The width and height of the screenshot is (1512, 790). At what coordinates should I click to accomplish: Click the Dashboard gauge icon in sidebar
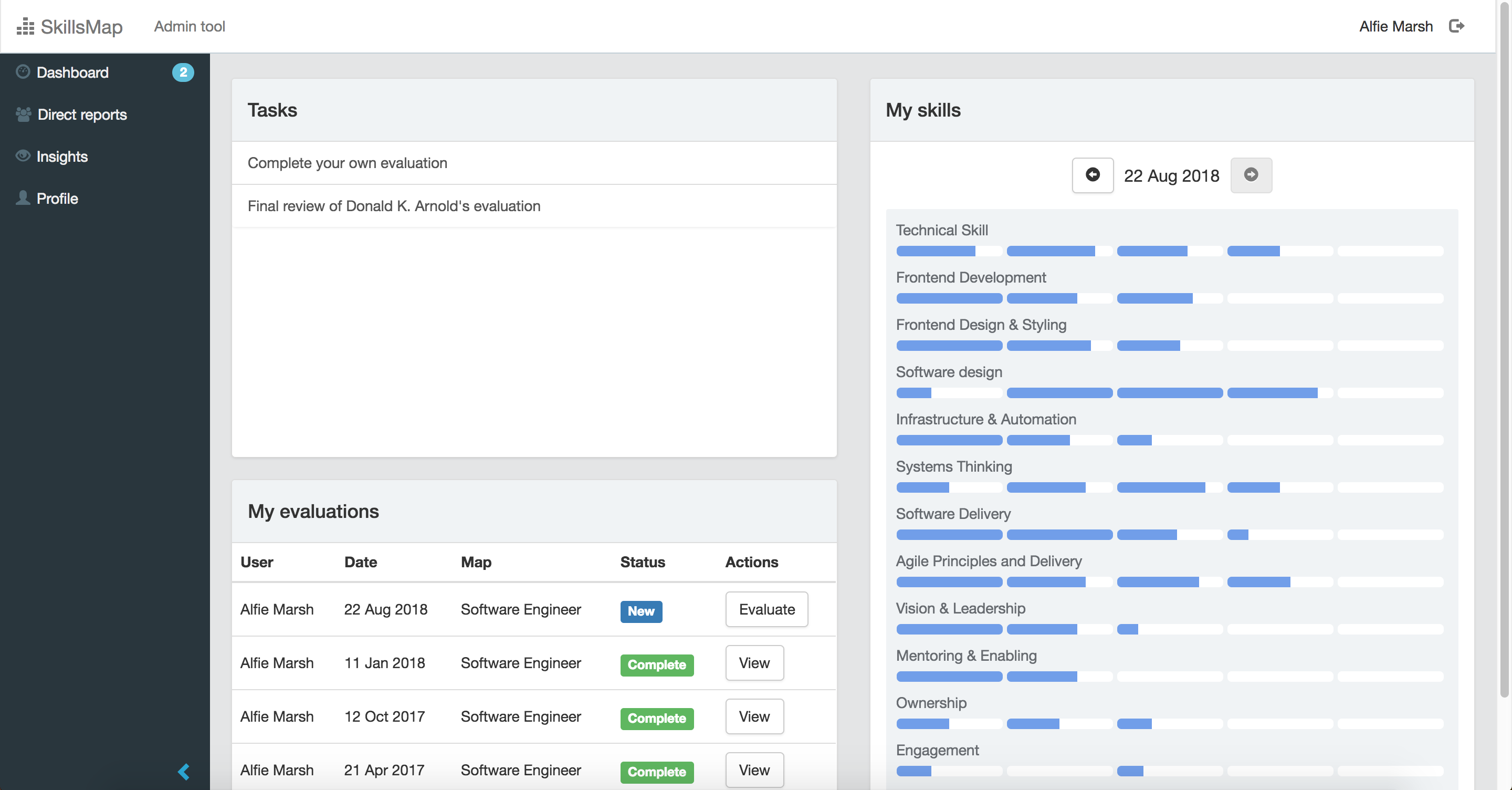coord(23,71)
